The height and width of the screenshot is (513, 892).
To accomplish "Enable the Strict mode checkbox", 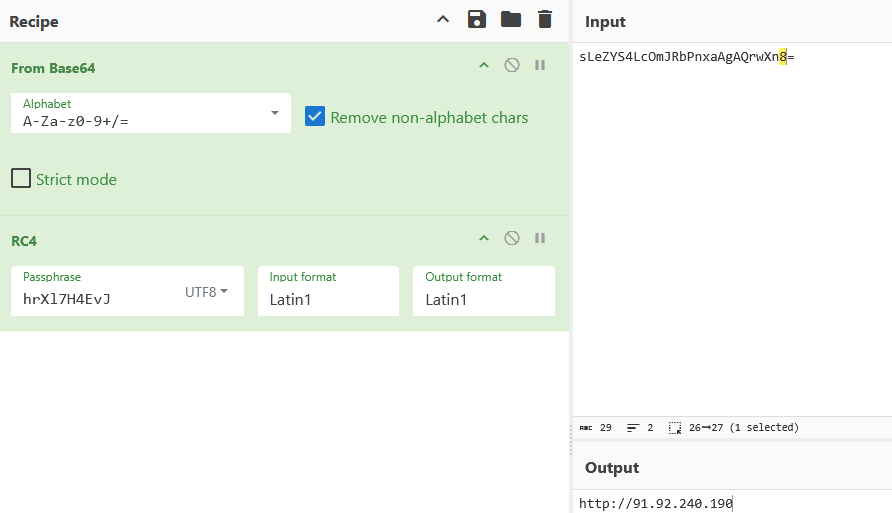I will pos(21,179).
